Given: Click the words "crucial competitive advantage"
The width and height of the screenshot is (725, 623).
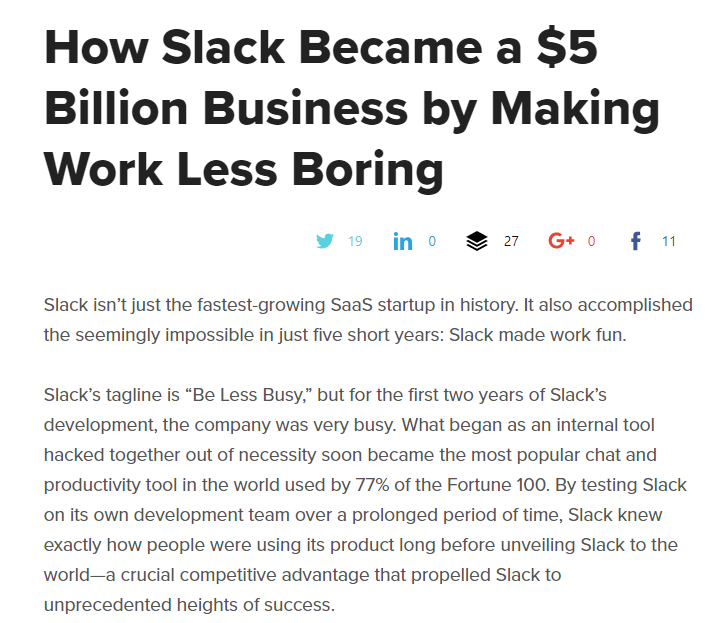Looking at the screenshot, I should coord(245,575).
